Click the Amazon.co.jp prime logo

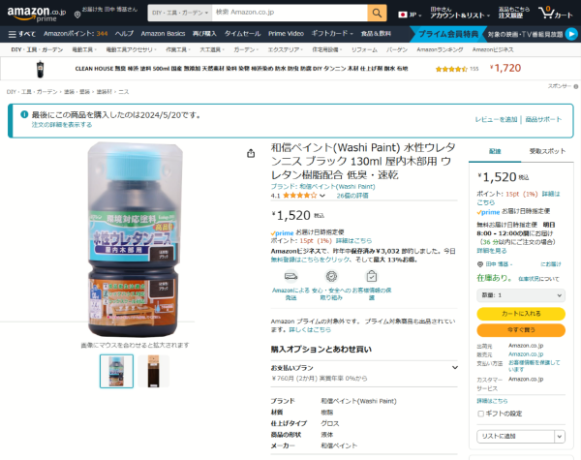pos(36,14)
